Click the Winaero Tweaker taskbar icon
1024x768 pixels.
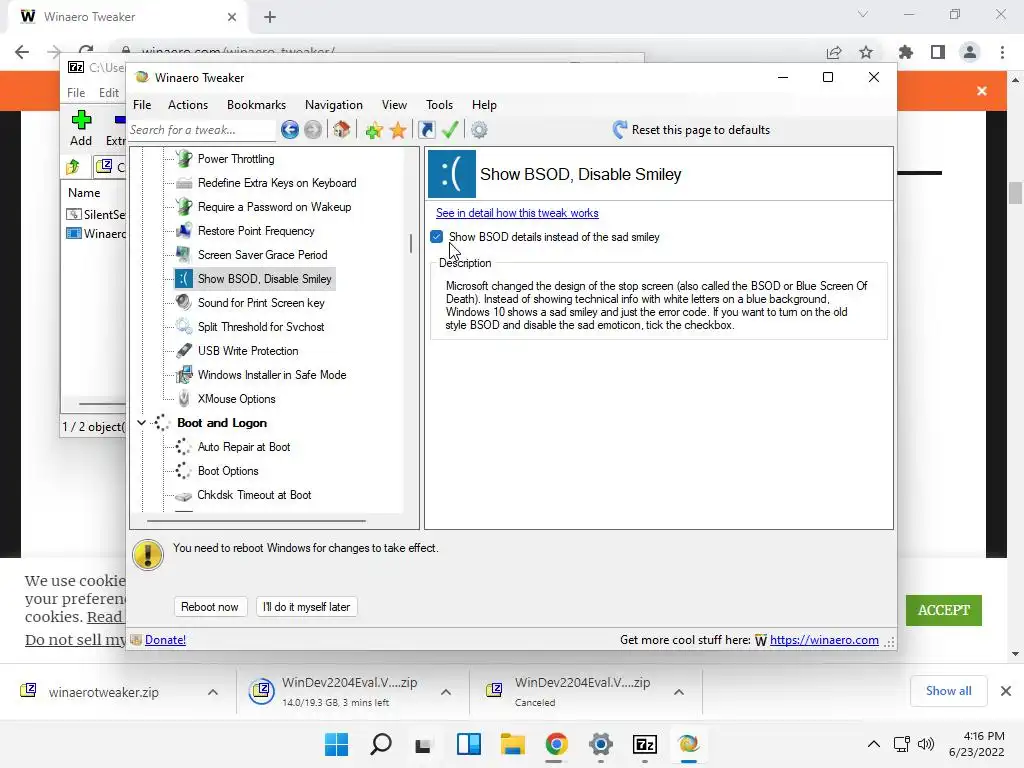[688, 744]
